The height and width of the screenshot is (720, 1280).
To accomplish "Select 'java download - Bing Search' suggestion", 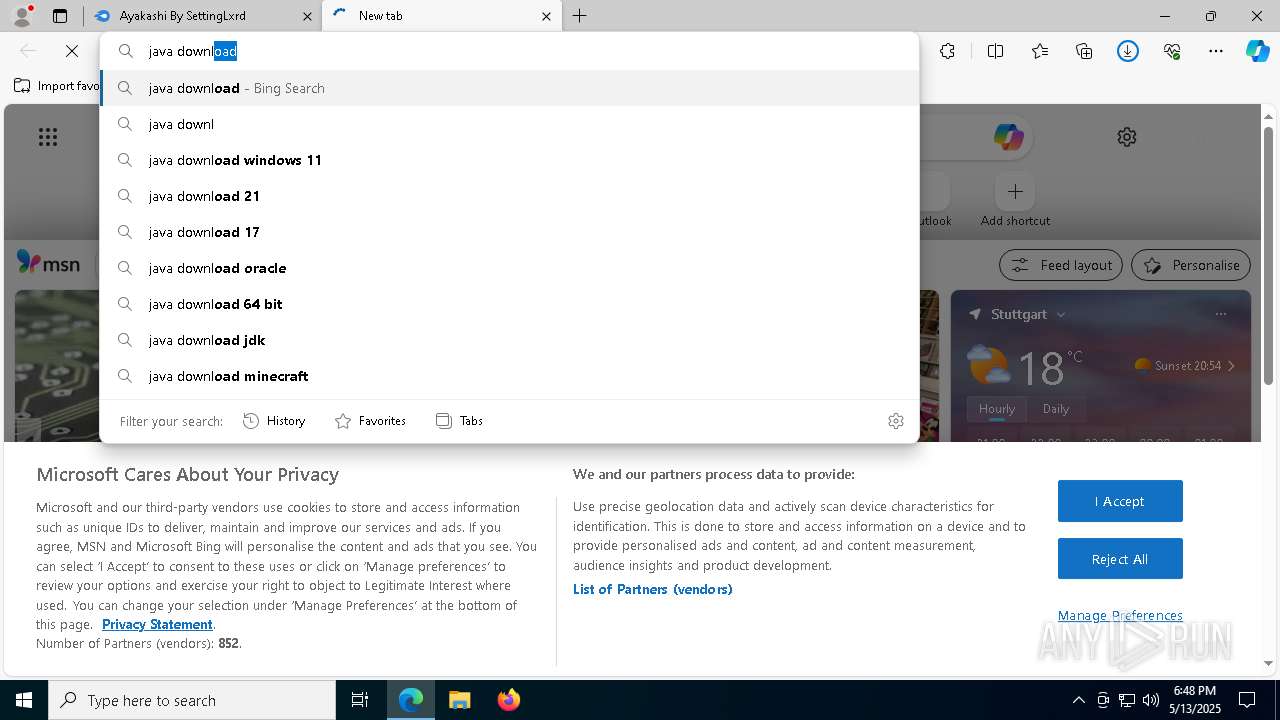I will (510, 88).
